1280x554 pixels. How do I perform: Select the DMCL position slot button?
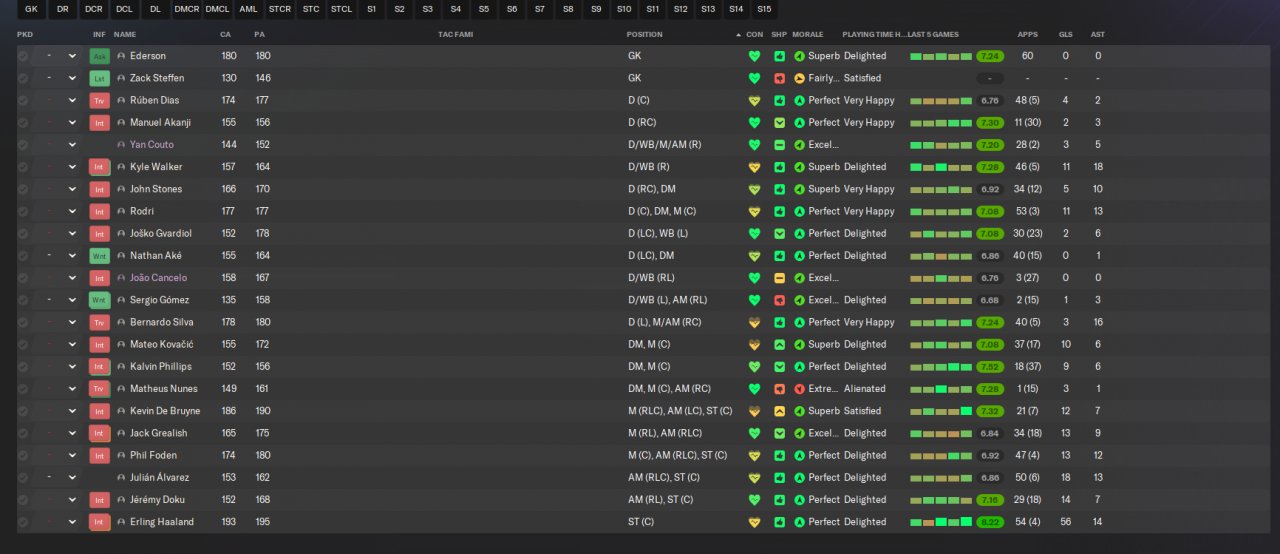point(218,9)
